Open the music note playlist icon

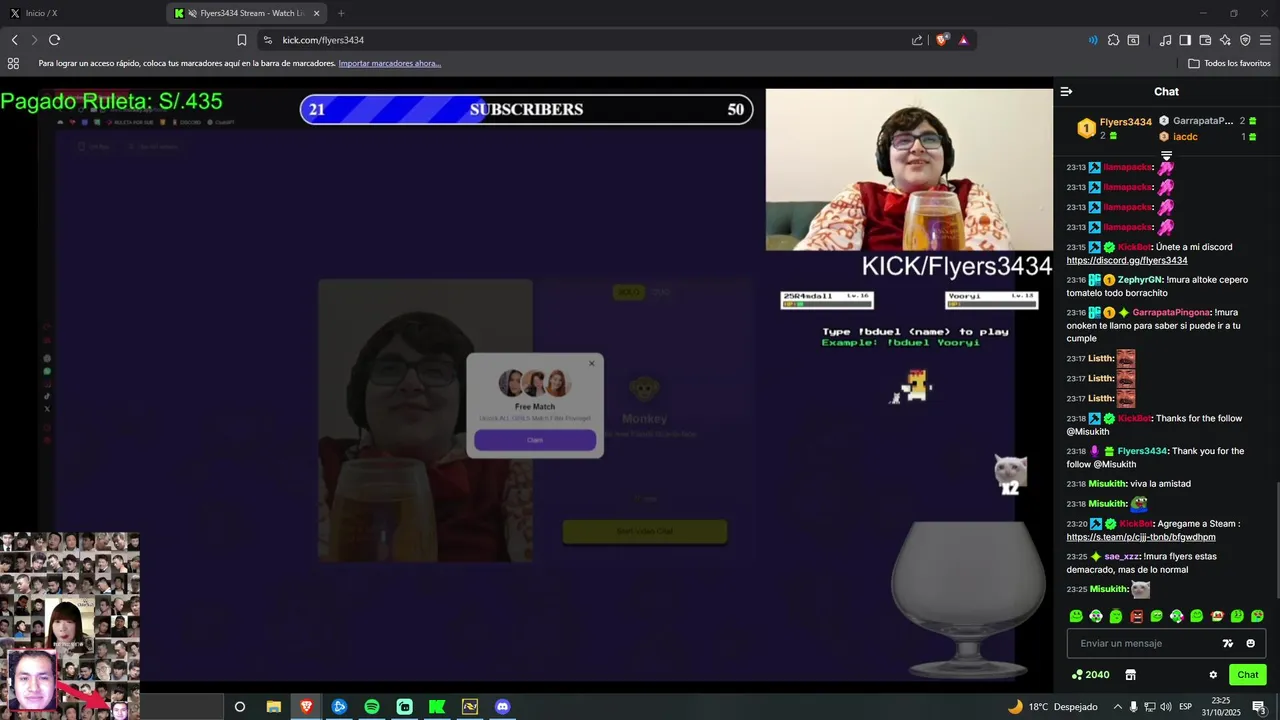[1165, 40]
